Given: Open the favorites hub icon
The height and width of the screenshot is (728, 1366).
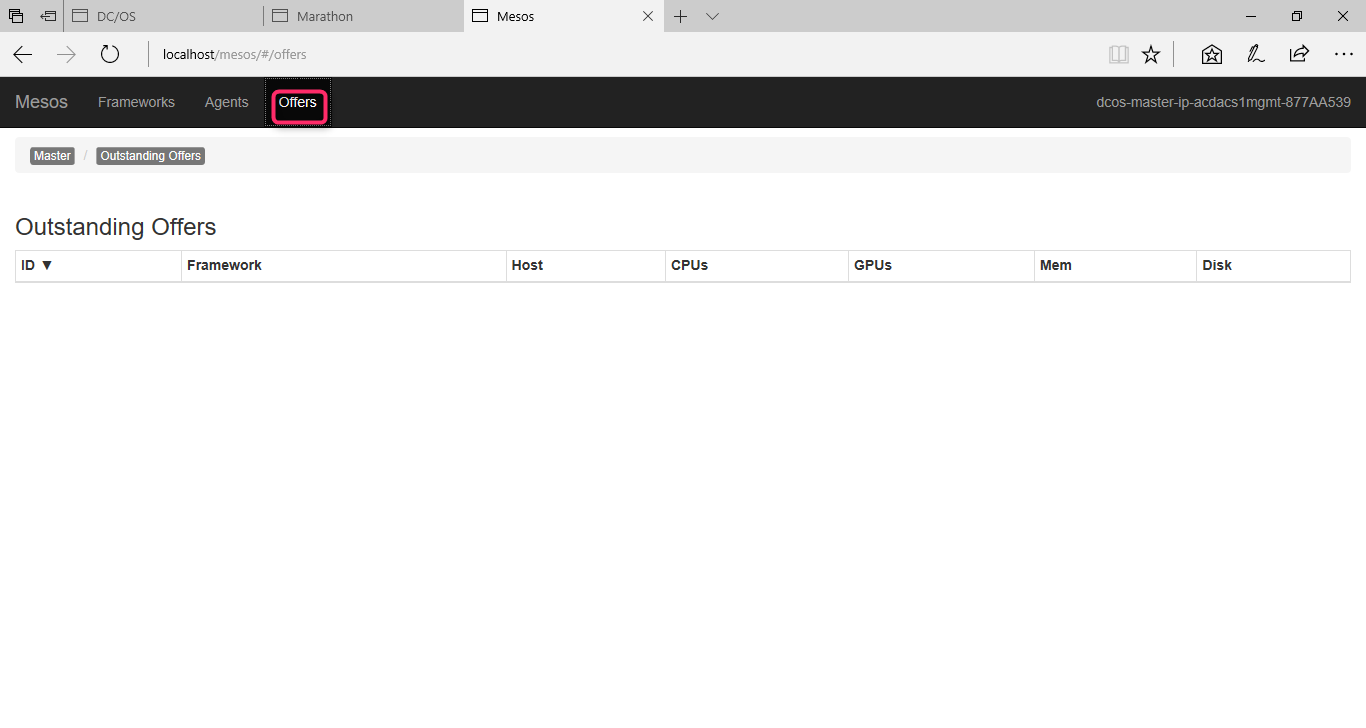Looking at the screenshot, I should pos(1212,55).
